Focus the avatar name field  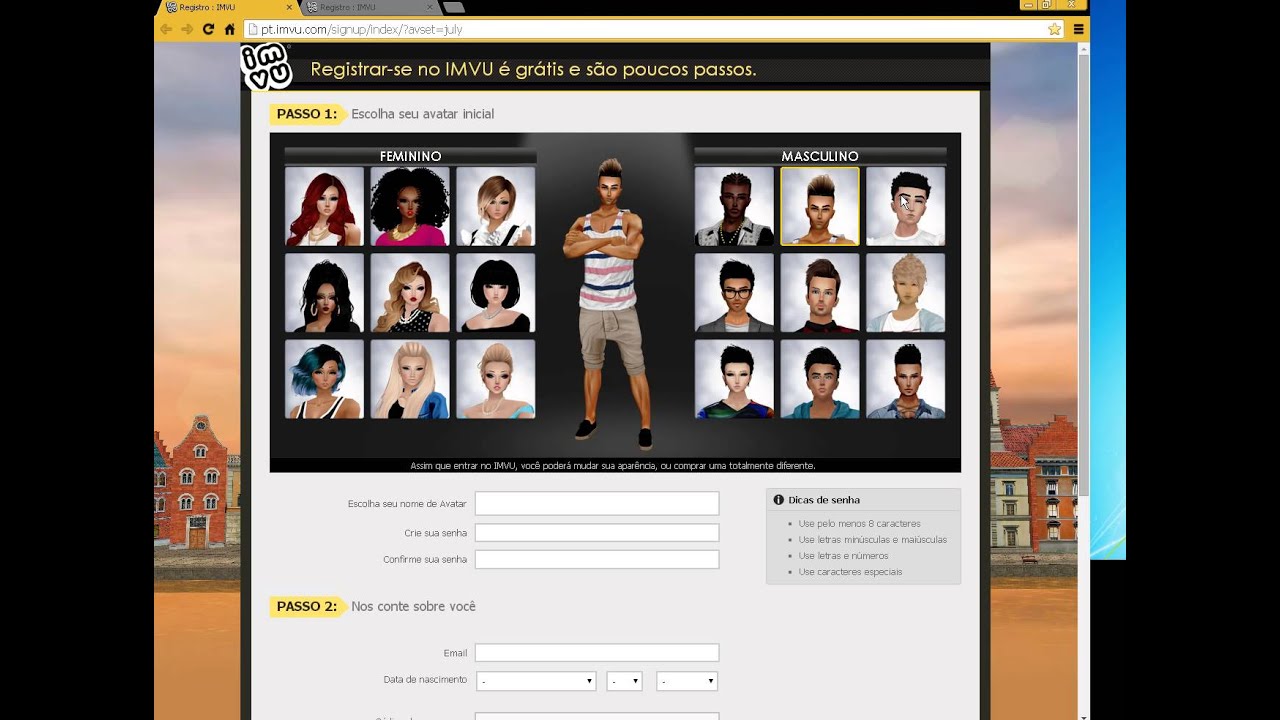[597, 503]
